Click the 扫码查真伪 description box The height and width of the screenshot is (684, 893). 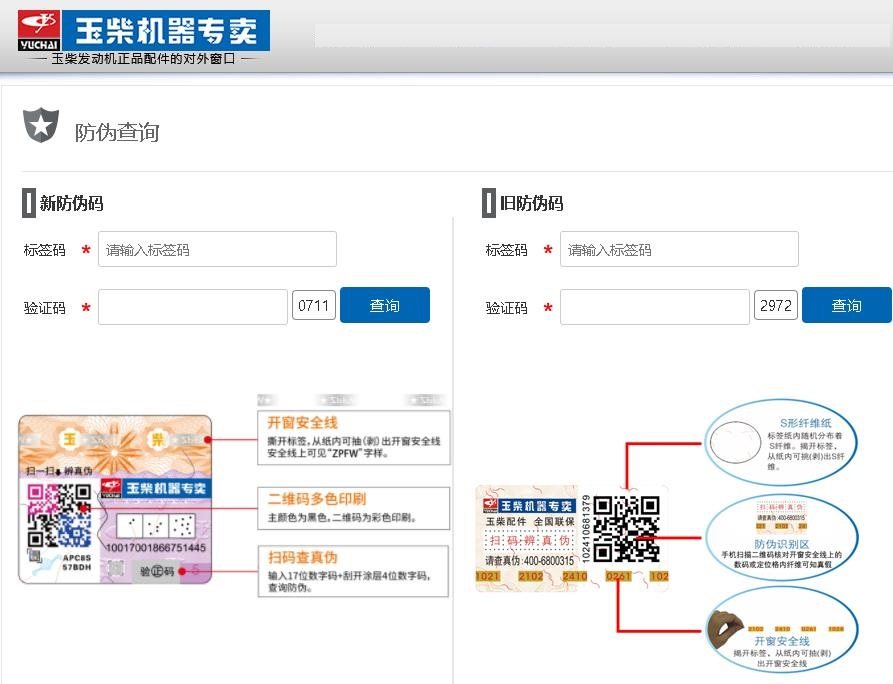click(353, 571)
